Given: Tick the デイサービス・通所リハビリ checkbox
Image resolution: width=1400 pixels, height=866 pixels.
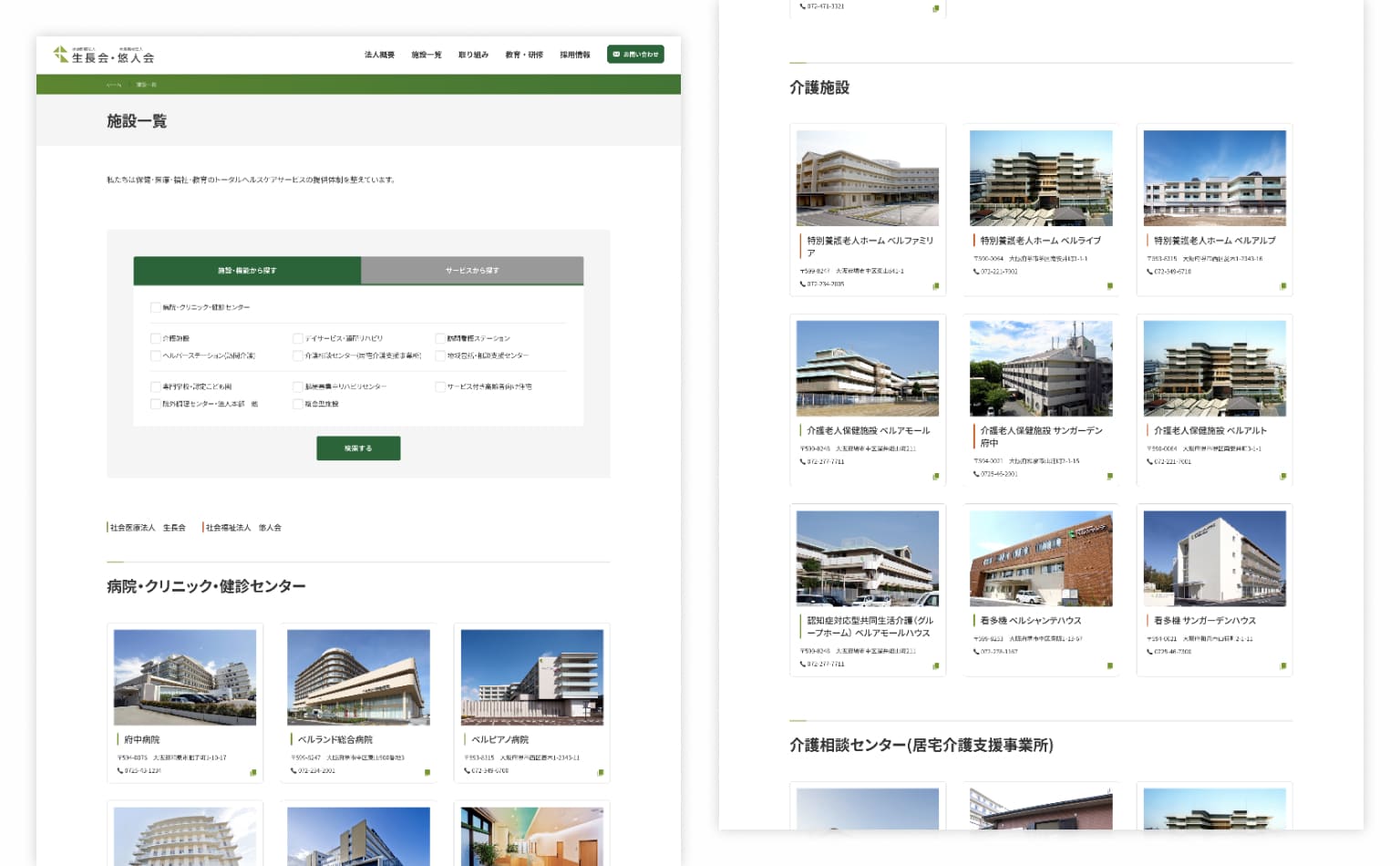Looking at the screenshot, I should pos(298,338).
